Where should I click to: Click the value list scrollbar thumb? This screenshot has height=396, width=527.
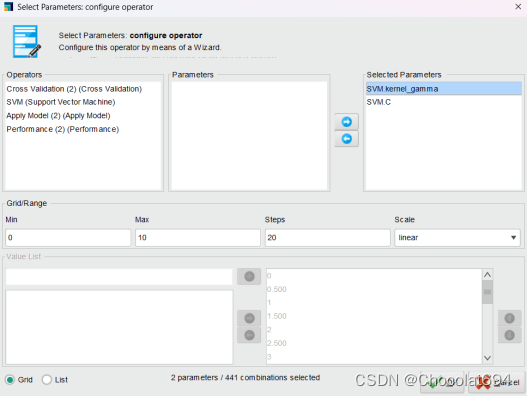click(487, 292)
